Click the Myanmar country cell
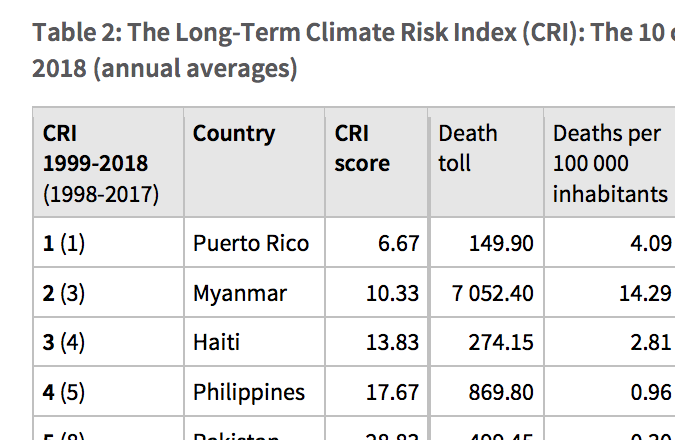Screen dimensions: 675x440 tap(240, 294)
